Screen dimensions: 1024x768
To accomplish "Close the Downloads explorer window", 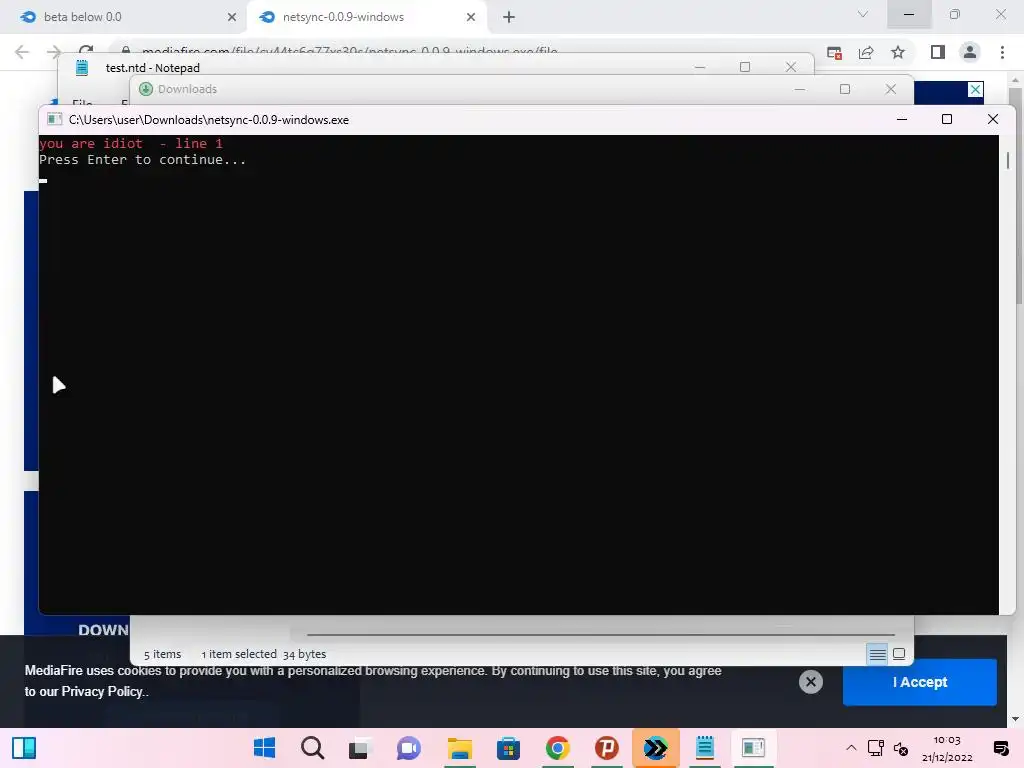I will pos(891,89).
